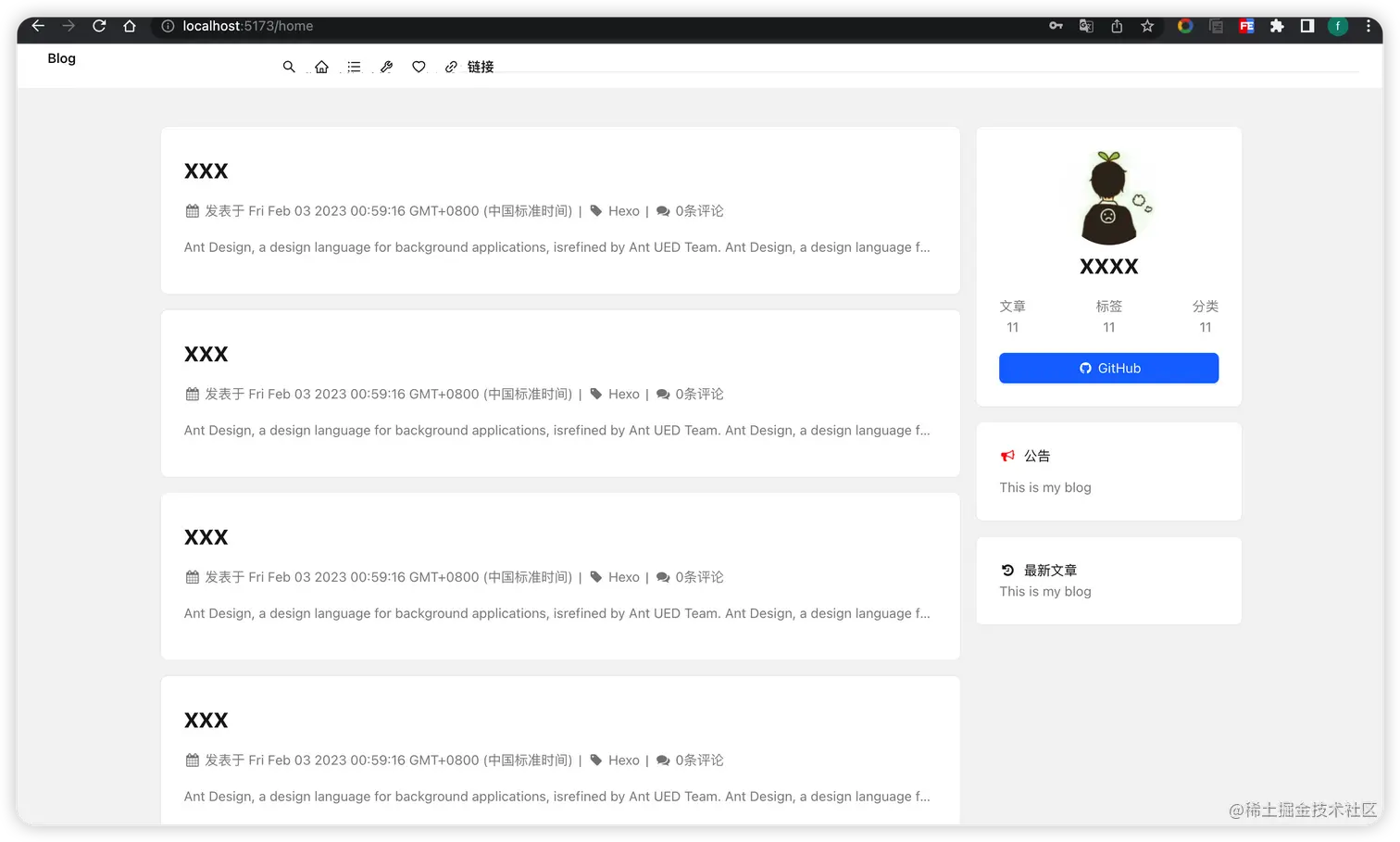The width and height of the screenshot is (1400, 842).
Task: Open the GitHub button in profile card
Action: [x=1108, y=368]
